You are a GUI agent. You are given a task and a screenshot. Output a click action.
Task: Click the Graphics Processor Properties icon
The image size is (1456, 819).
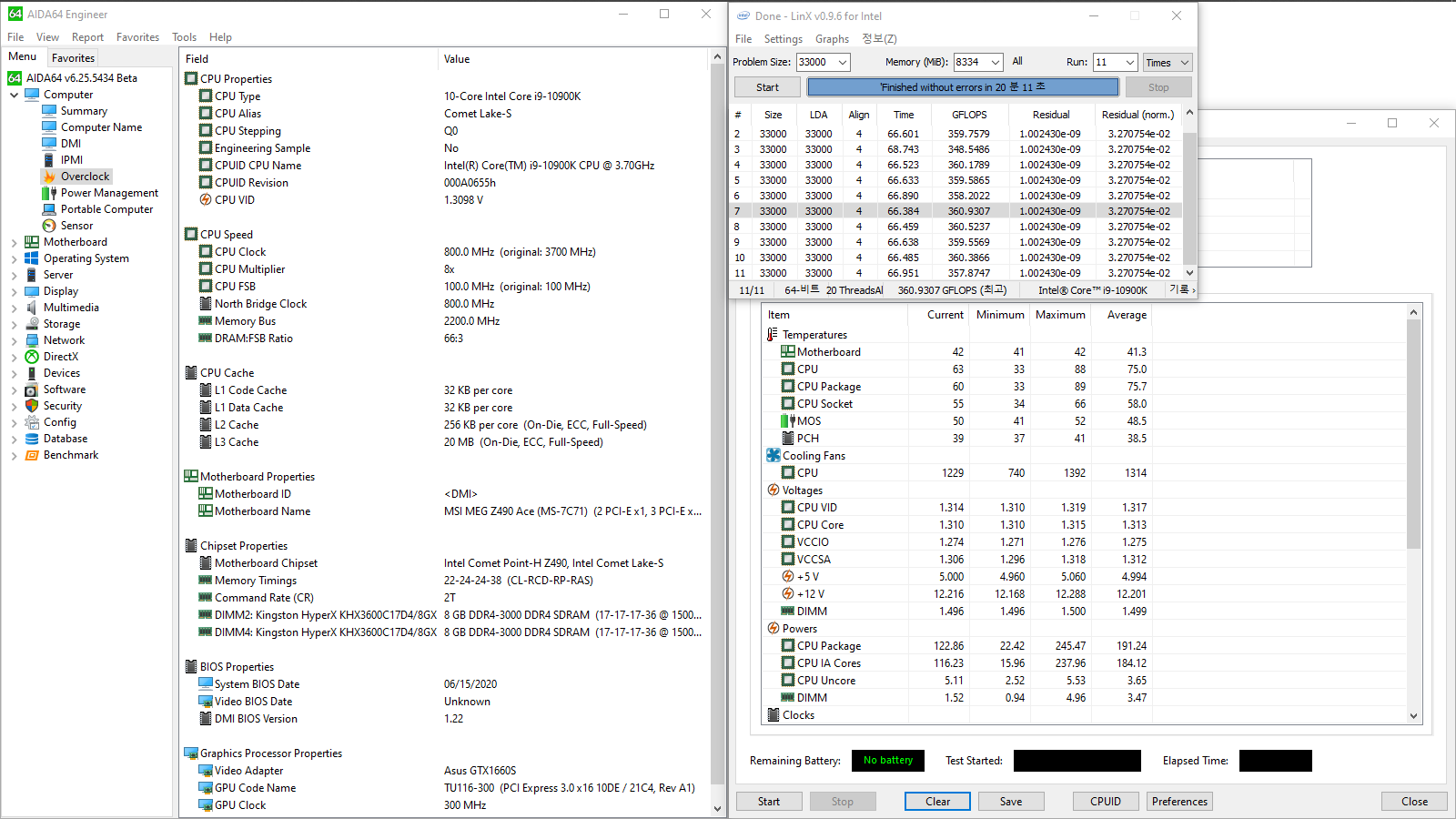191,753
